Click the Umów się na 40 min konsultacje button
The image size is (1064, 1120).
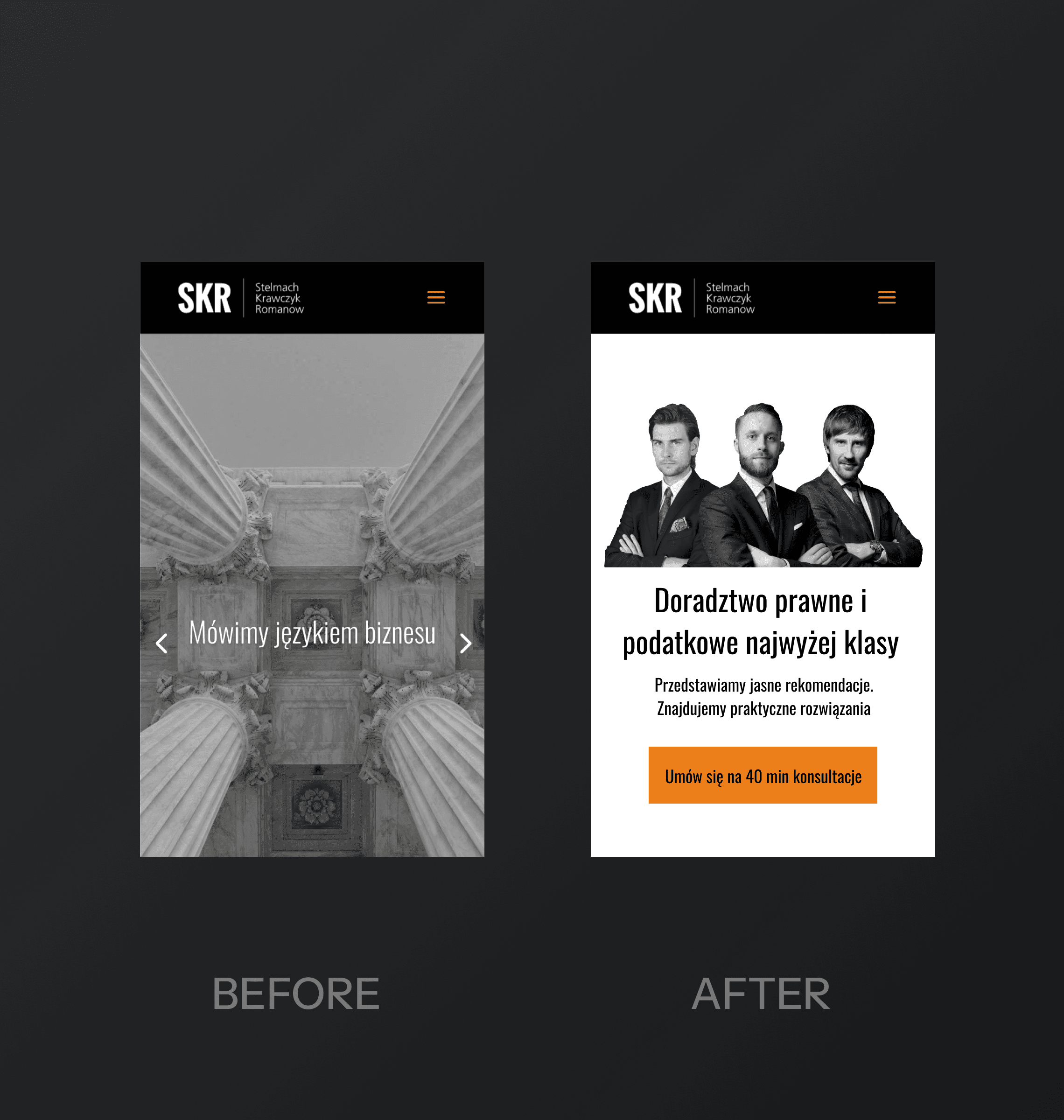[763, 775]
